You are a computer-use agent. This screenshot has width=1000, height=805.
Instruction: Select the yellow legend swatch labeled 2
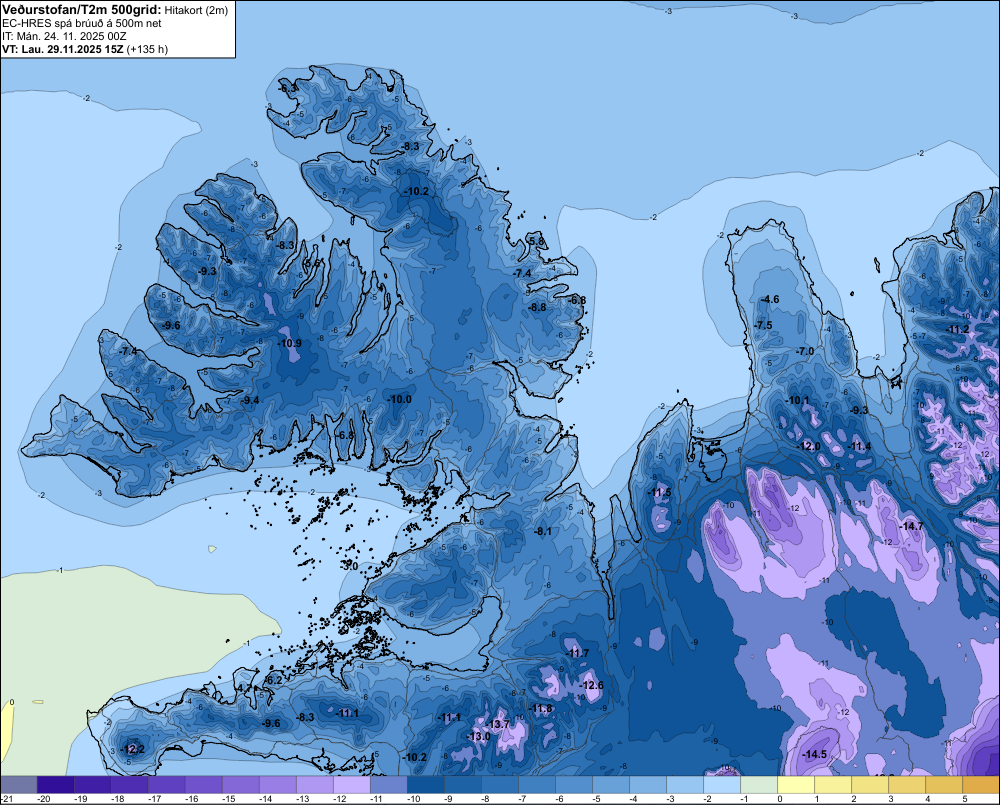869,784
